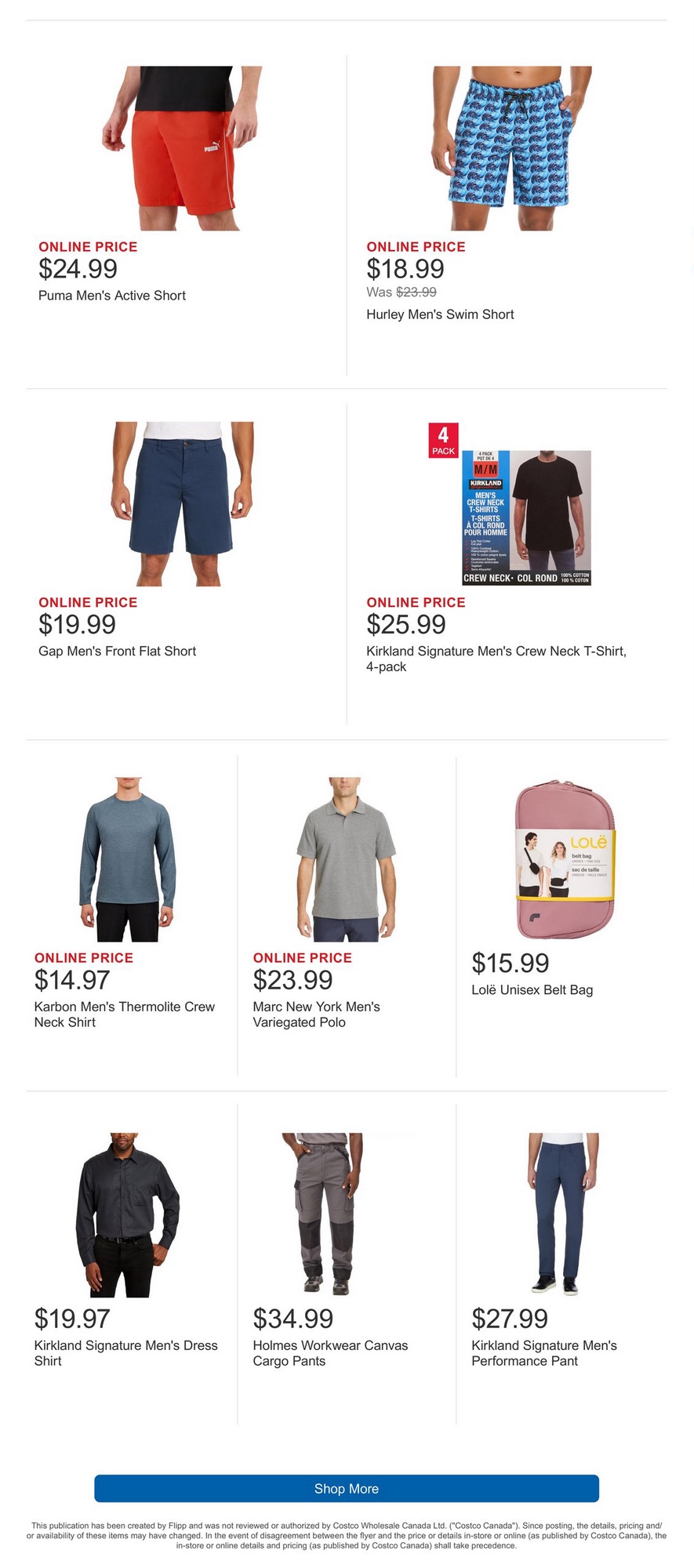Image resolution: width=694 pixels, height=1568 pixels.
Task: Select the Lolë Unisex Belt Bag title
Action: tap(532, 990)
